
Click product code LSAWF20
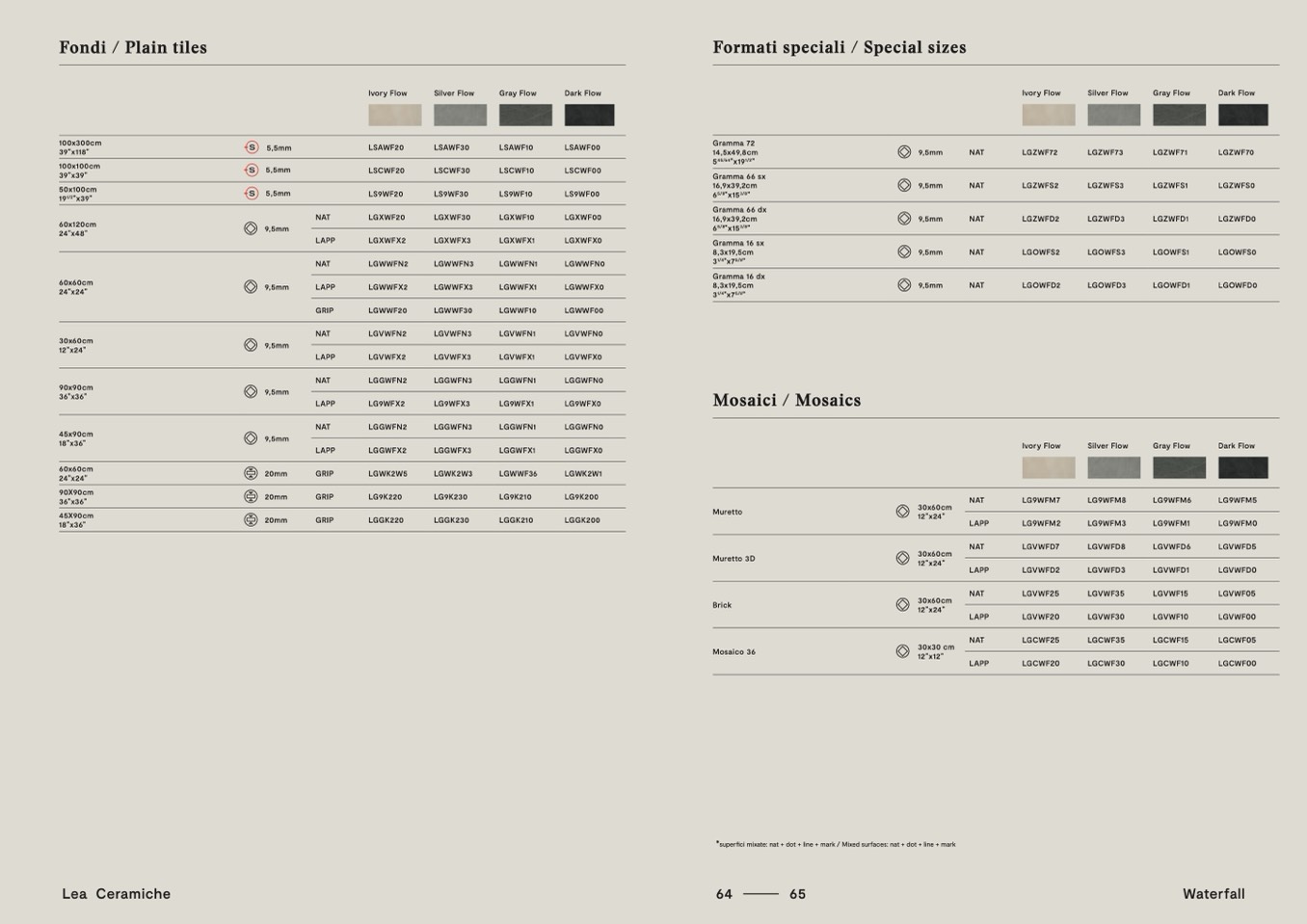click(386, 147)
